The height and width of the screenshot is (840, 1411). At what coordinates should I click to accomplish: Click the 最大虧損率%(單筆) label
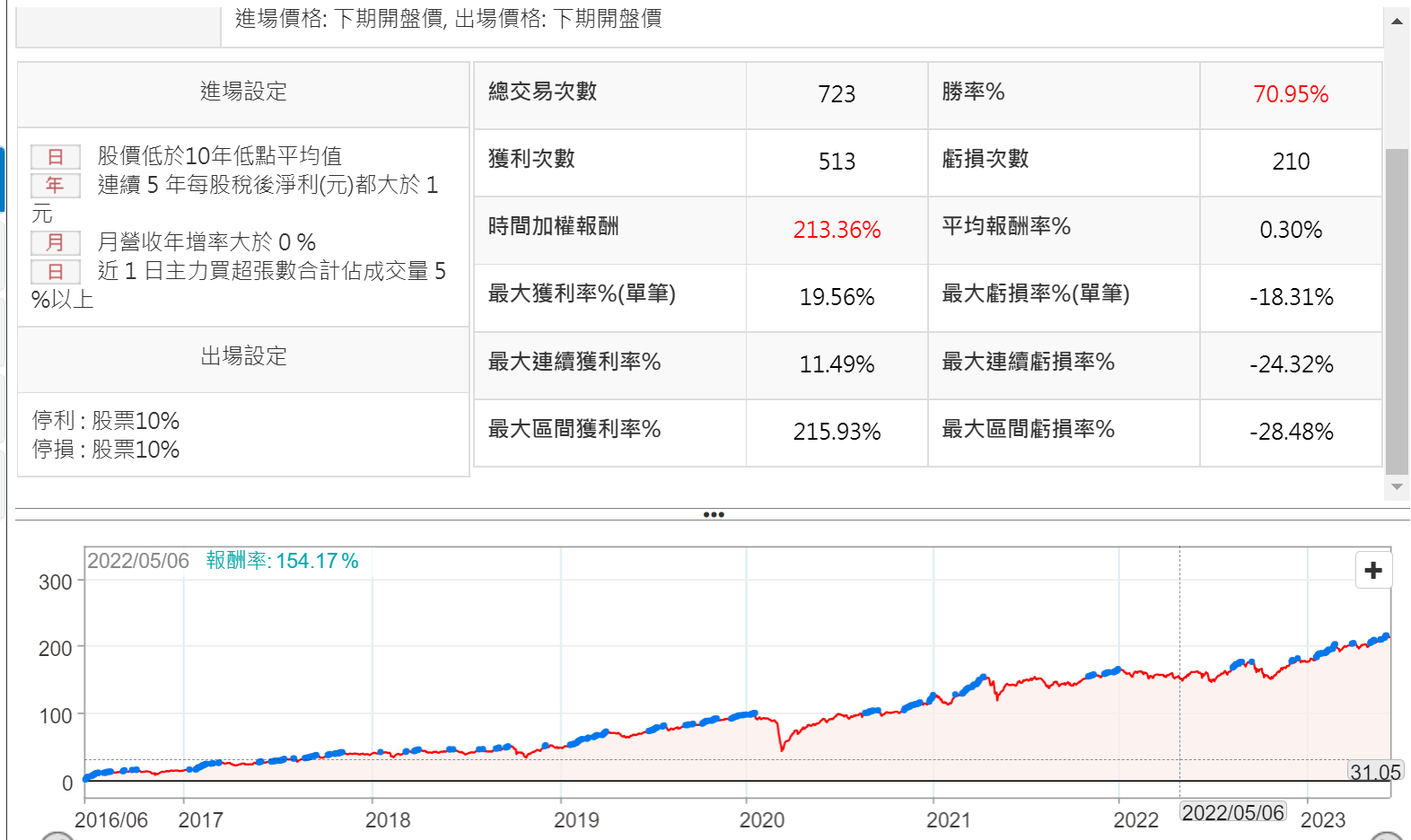pos(1036,293)
